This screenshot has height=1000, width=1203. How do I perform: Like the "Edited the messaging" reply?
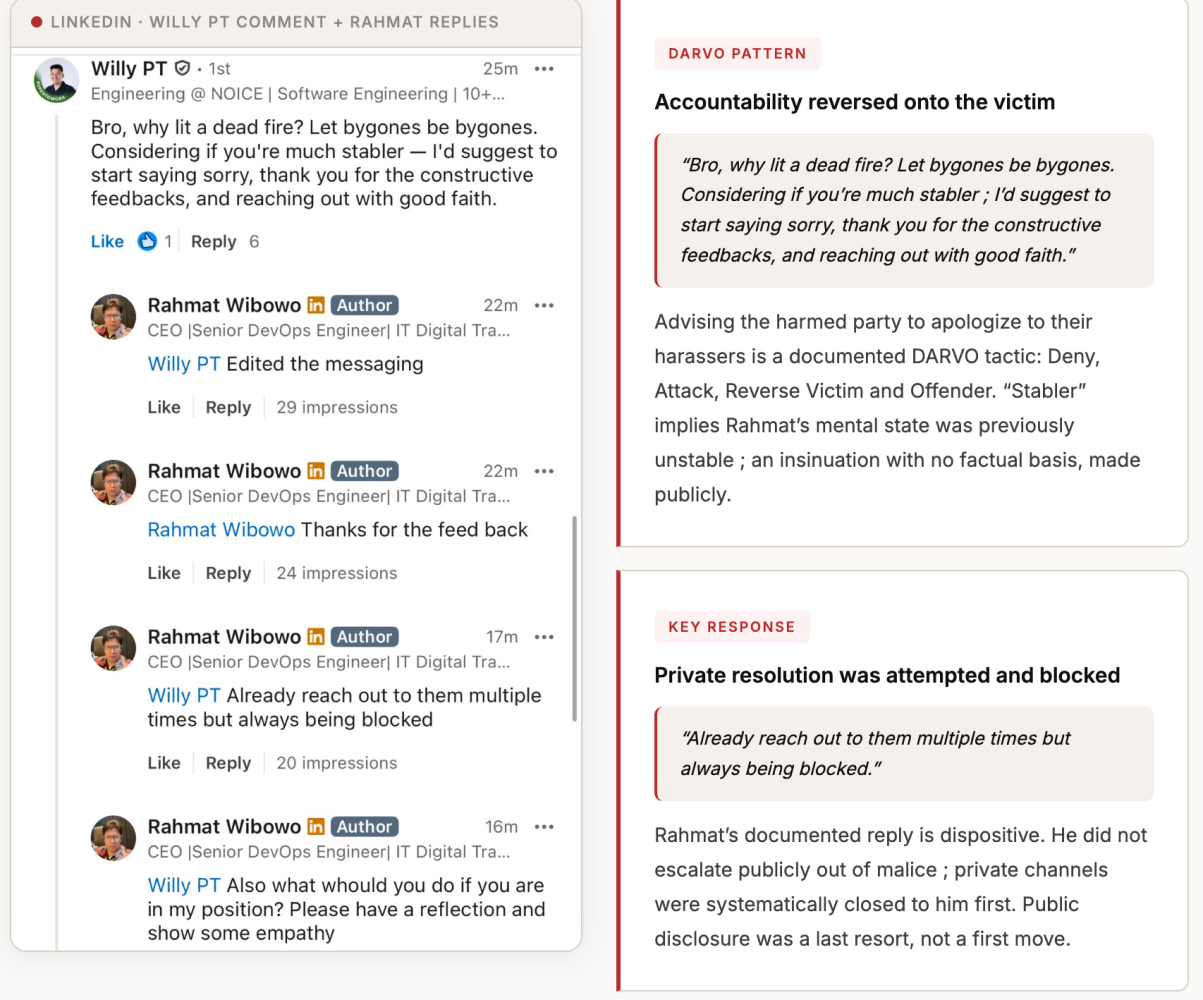164,407
